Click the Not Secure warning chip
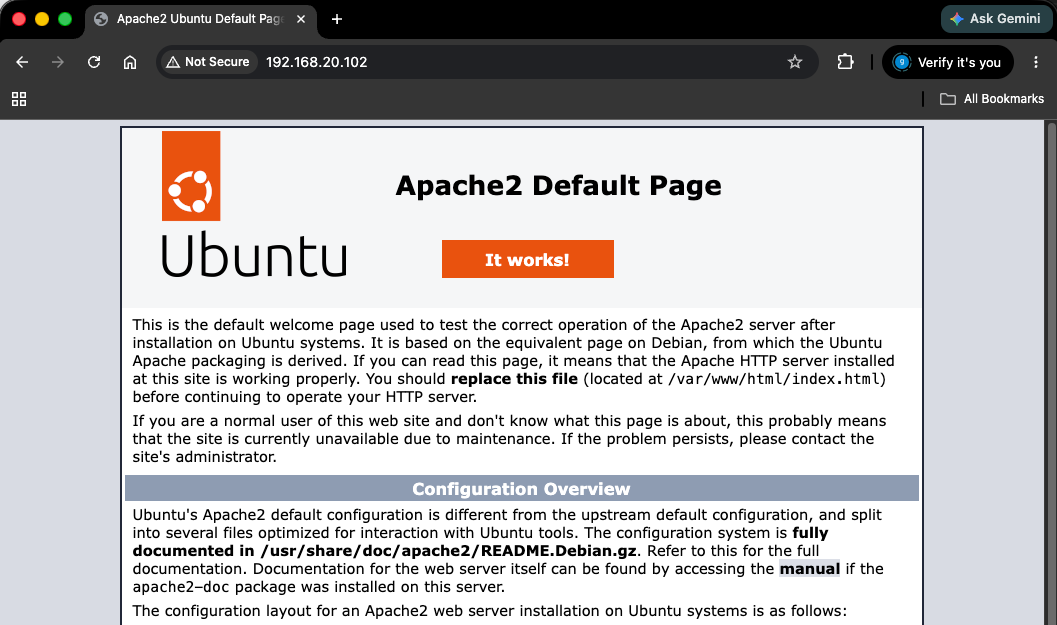Image resolution: width=1057 pixels, height=625 pixels. tap(208, 62)
